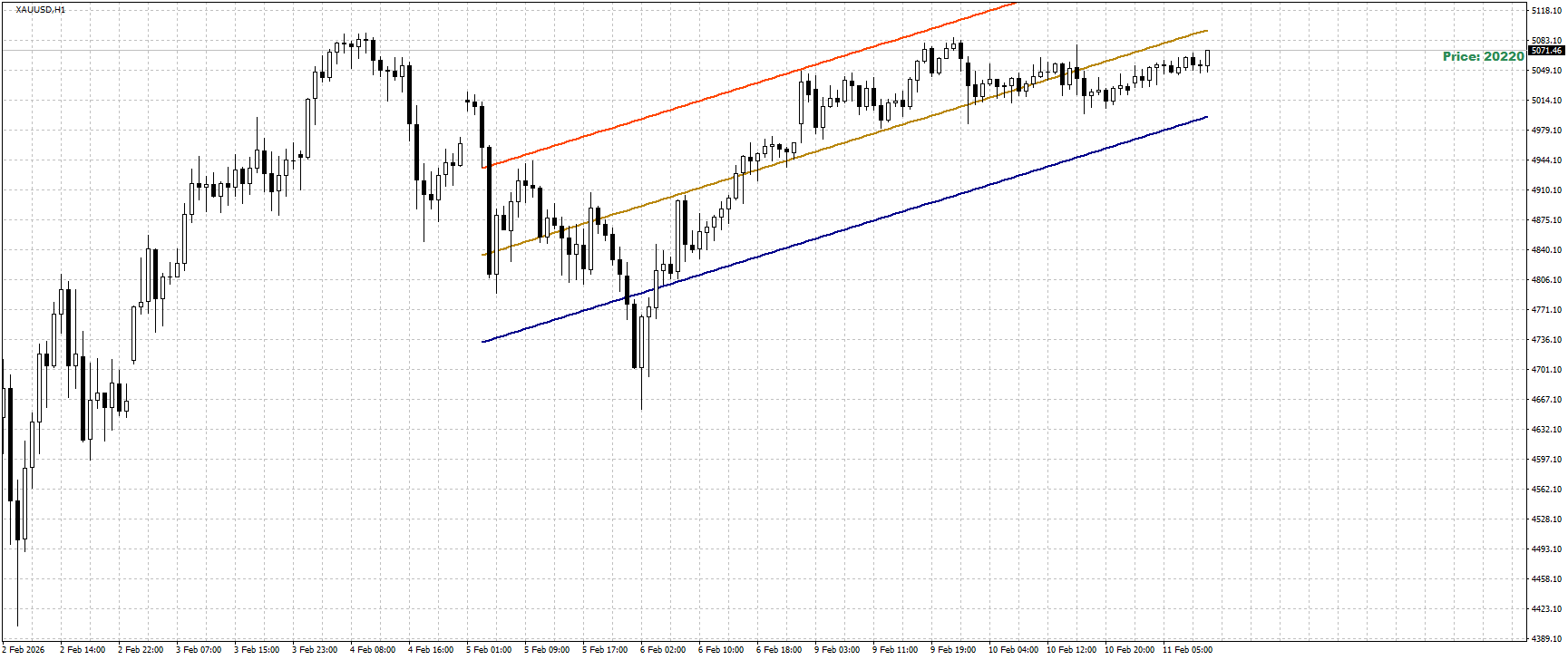Click the '3 Feb 07:00' time label
The image size is (1568, 660).
click(x=200, y=650)
